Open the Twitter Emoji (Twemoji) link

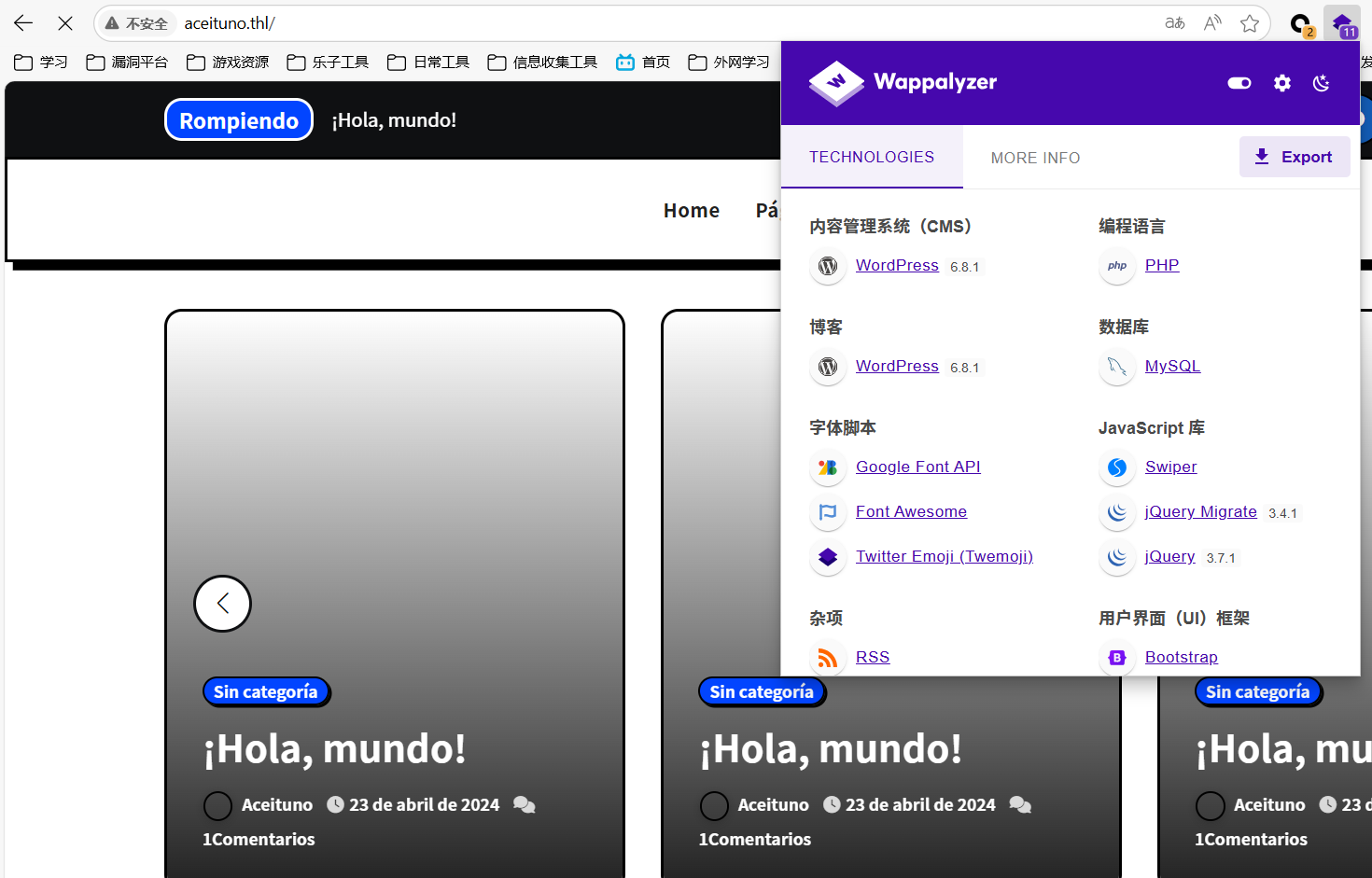click(945, 556)
